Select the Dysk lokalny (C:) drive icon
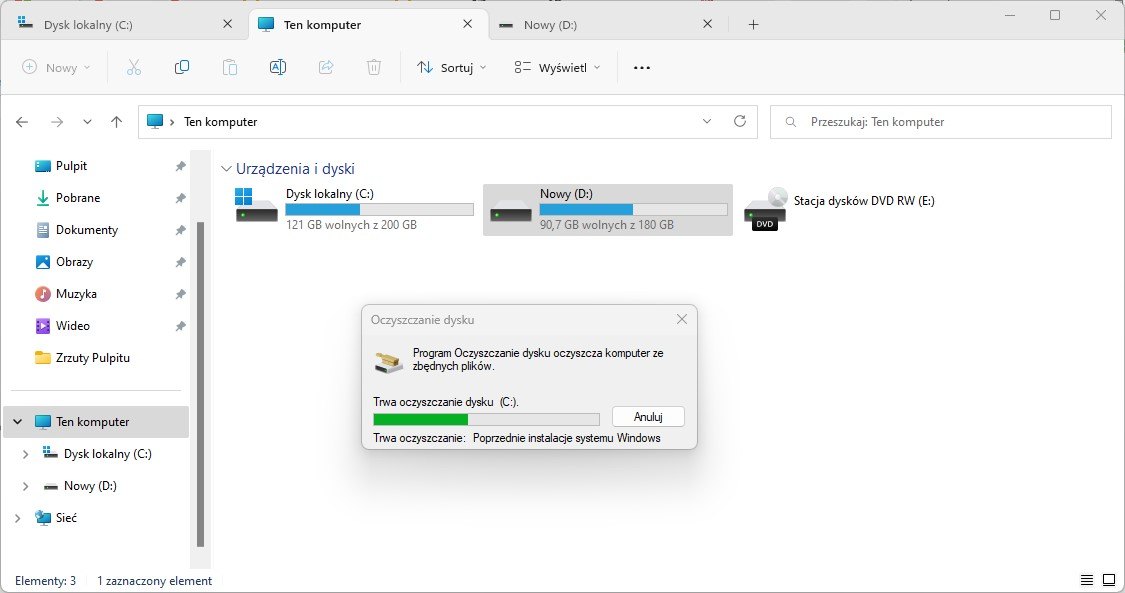This screenshot has height=593, width=1125. [256, 205]
